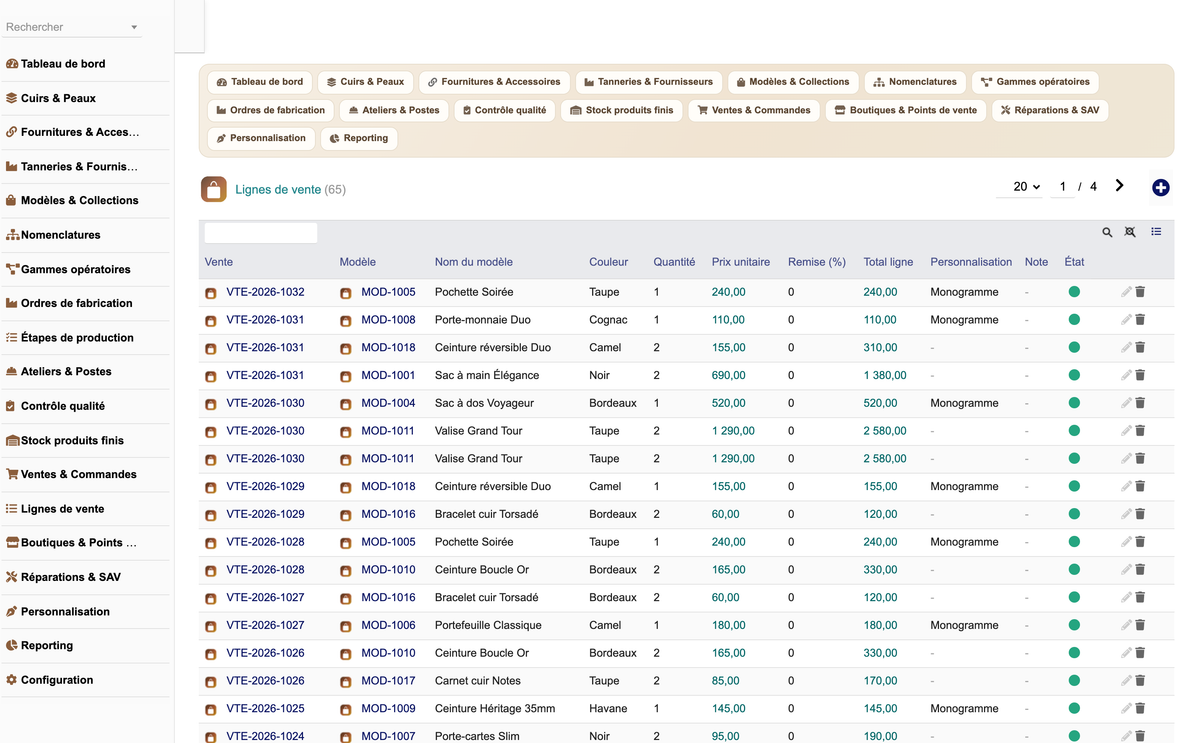Add a new sale line with plus icon
The width and height of the screenshot is (1200, 743).
[1161, 188]
